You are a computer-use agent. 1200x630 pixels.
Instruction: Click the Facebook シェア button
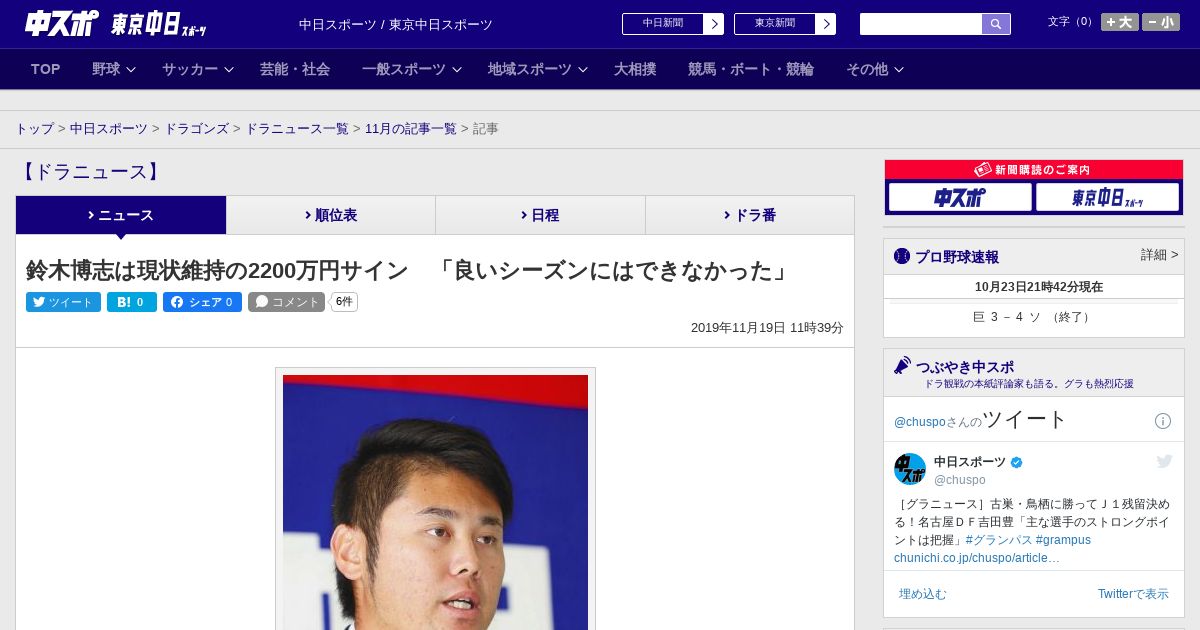203,302
